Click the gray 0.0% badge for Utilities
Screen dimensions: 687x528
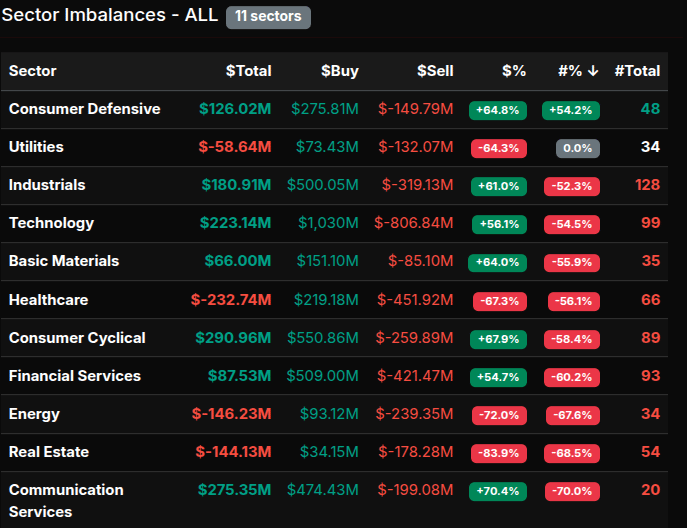(x=578, y=148)
